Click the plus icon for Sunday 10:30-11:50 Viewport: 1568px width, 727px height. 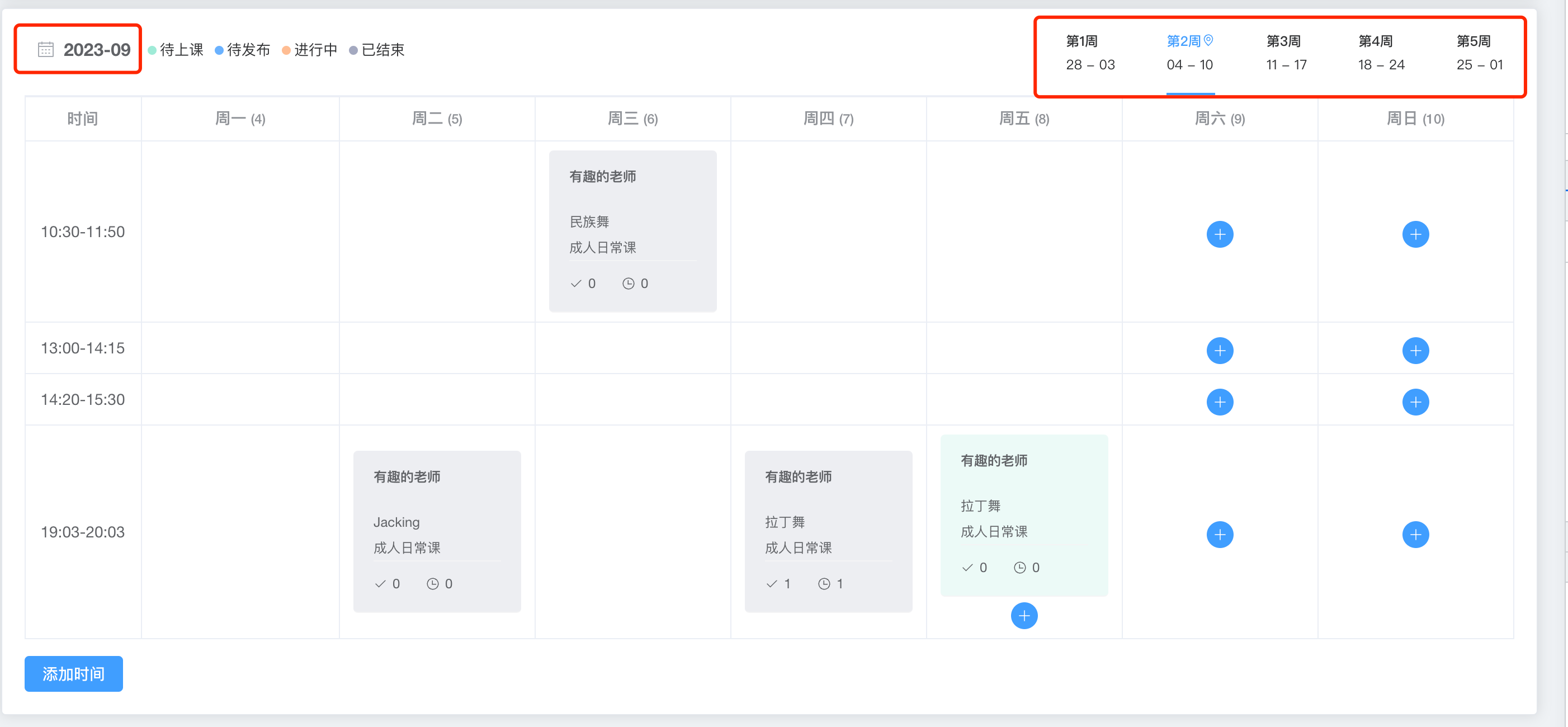click(x=1415, y=234)
